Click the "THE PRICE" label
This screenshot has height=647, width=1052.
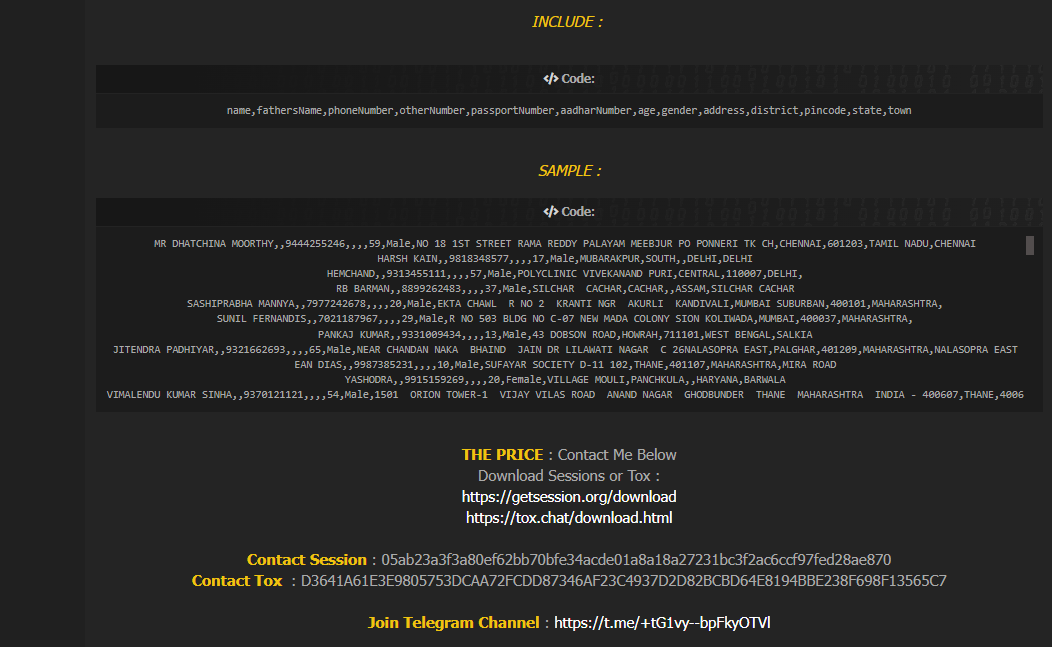[502, 455]
